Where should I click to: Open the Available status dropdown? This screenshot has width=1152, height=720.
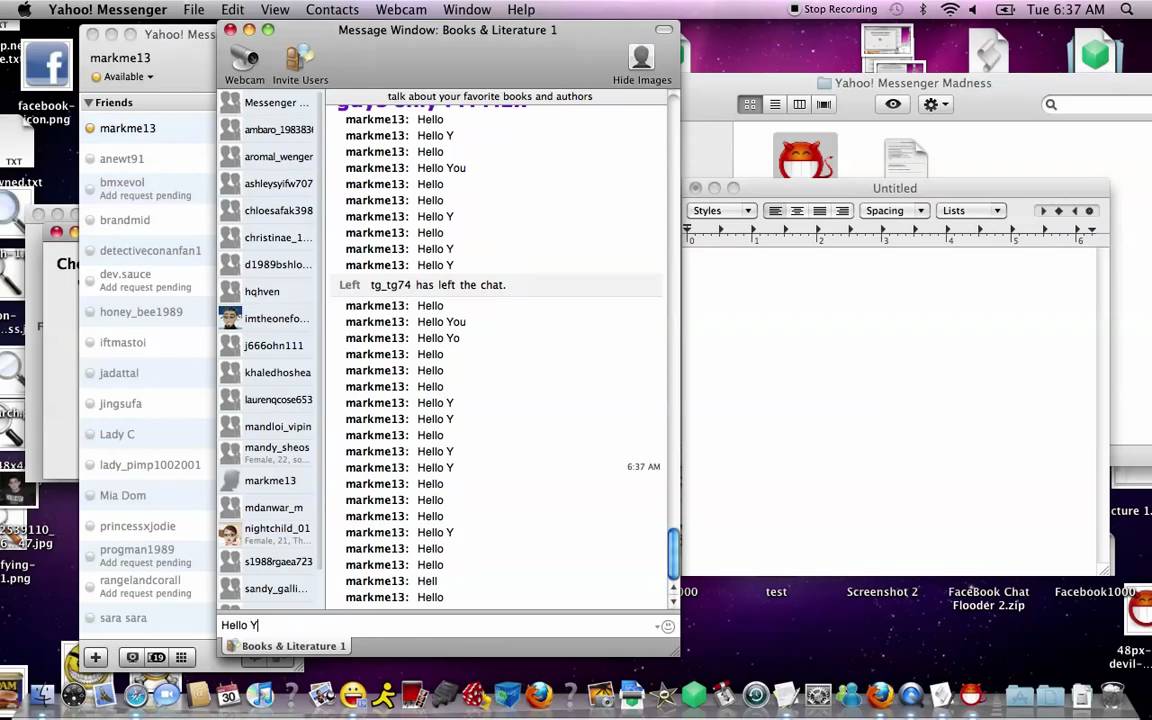122,76
